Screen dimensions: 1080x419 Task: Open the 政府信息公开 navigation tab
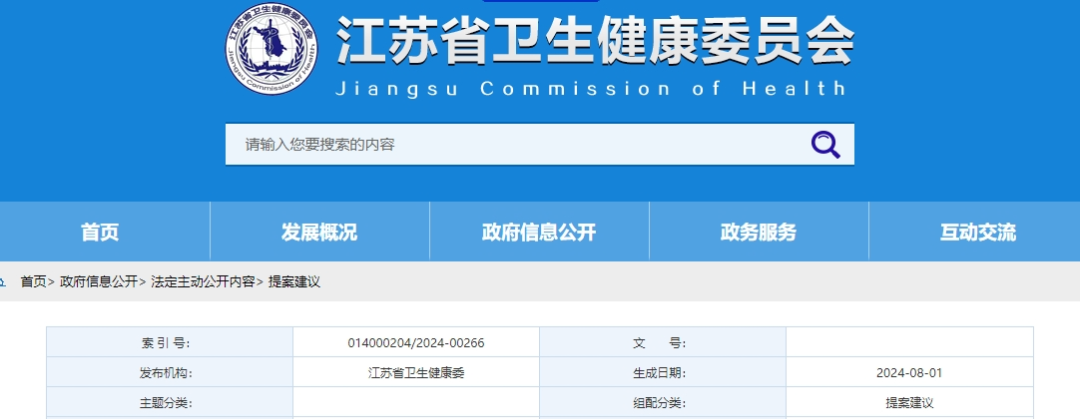click(x=539, y=232)
